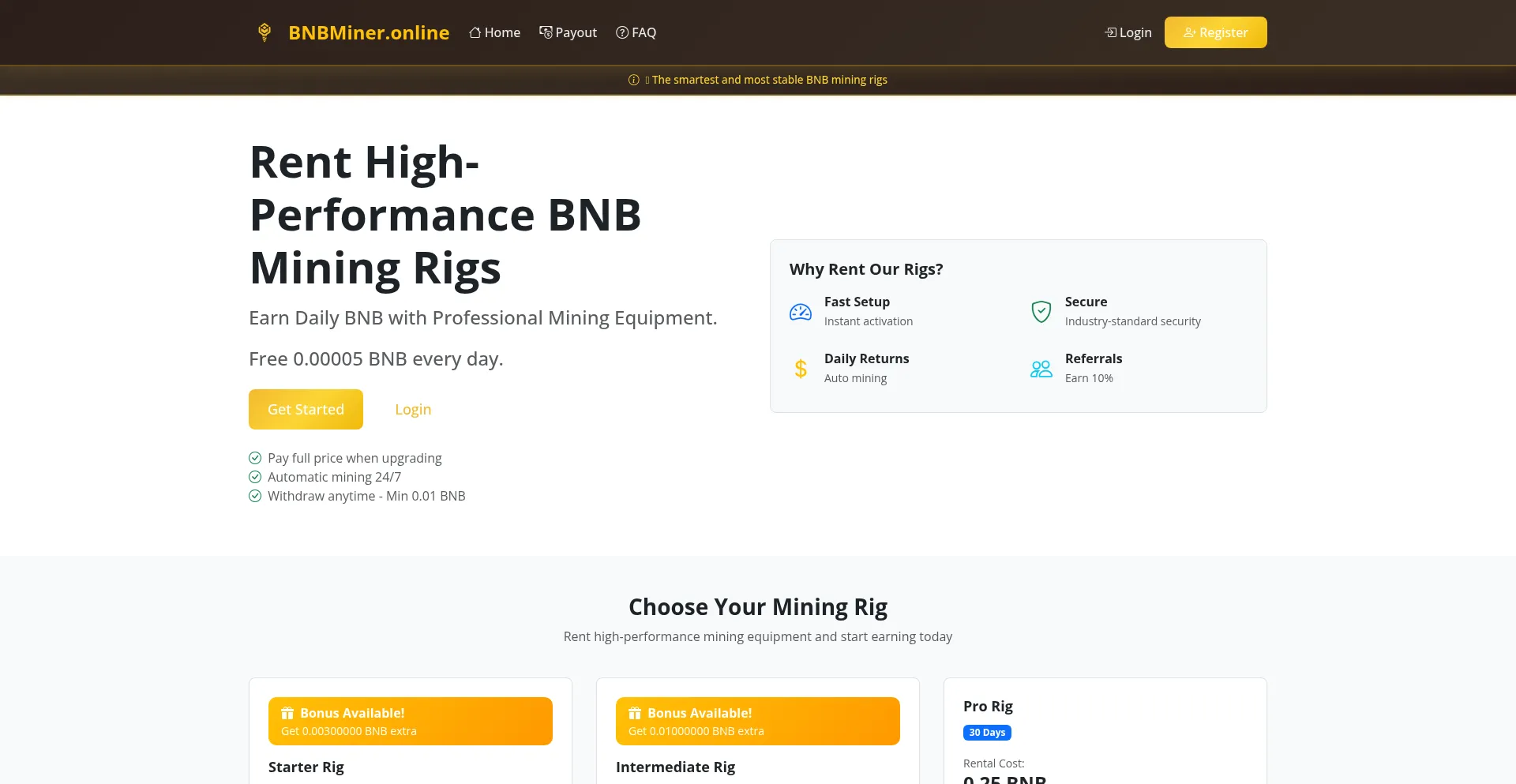Go to the Payout page
Image resolution: width=1516 pixels, height=784 pixels.
(568, 32)
